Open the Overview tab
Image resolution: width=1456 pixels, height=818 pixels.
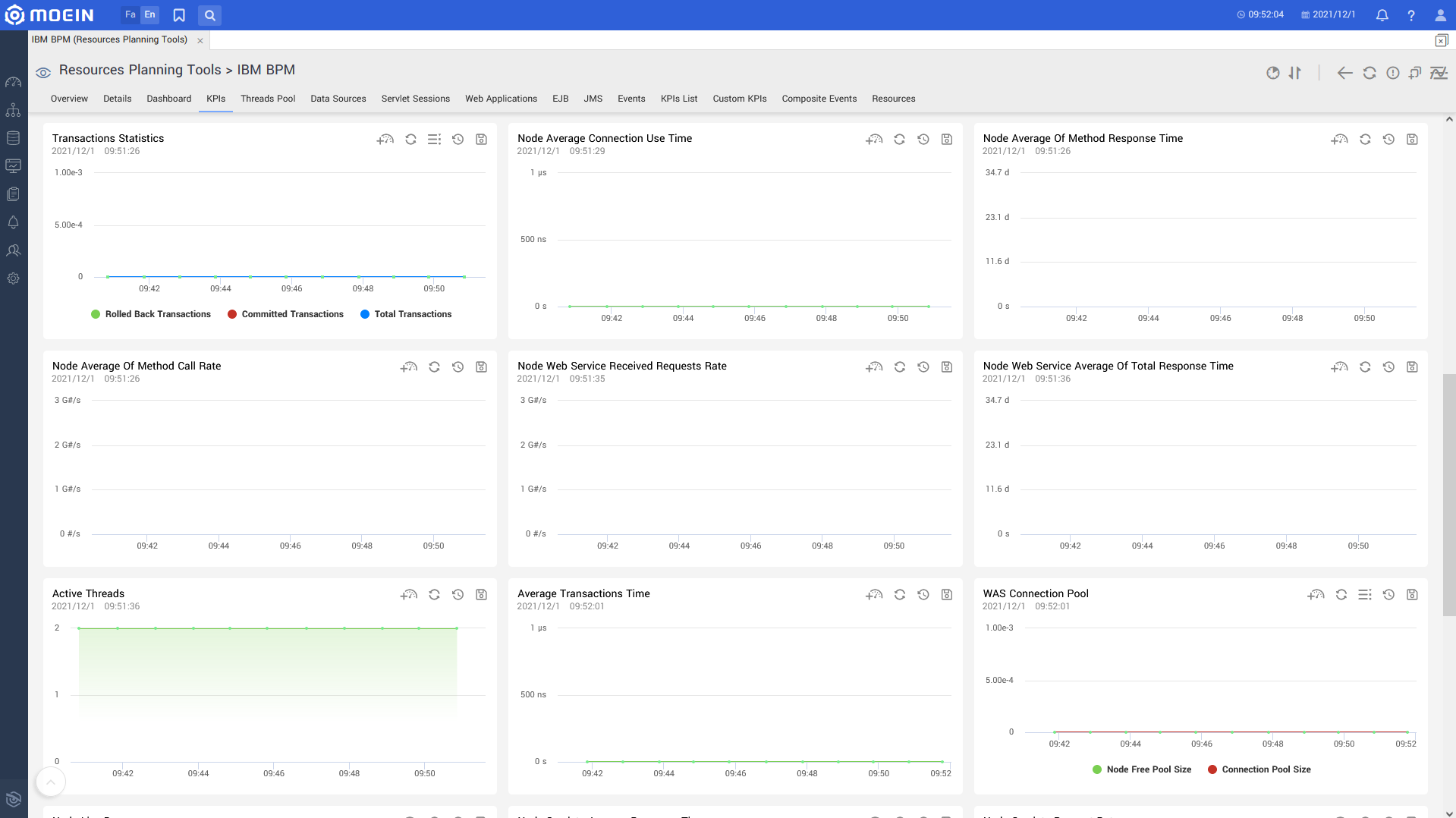point(69,99)
